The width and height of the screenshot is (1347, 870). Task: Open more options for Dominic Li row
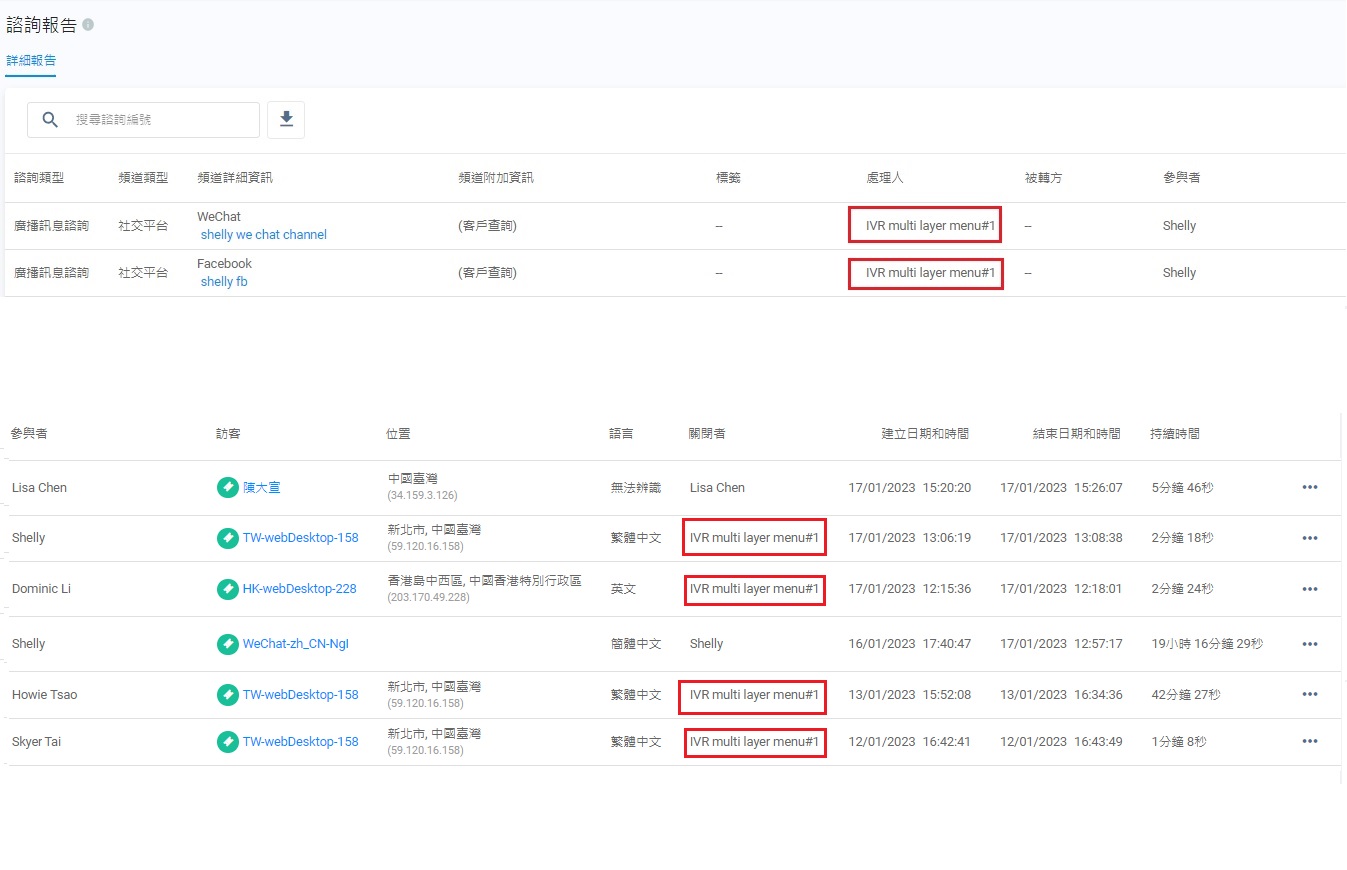coord(1309,589)
